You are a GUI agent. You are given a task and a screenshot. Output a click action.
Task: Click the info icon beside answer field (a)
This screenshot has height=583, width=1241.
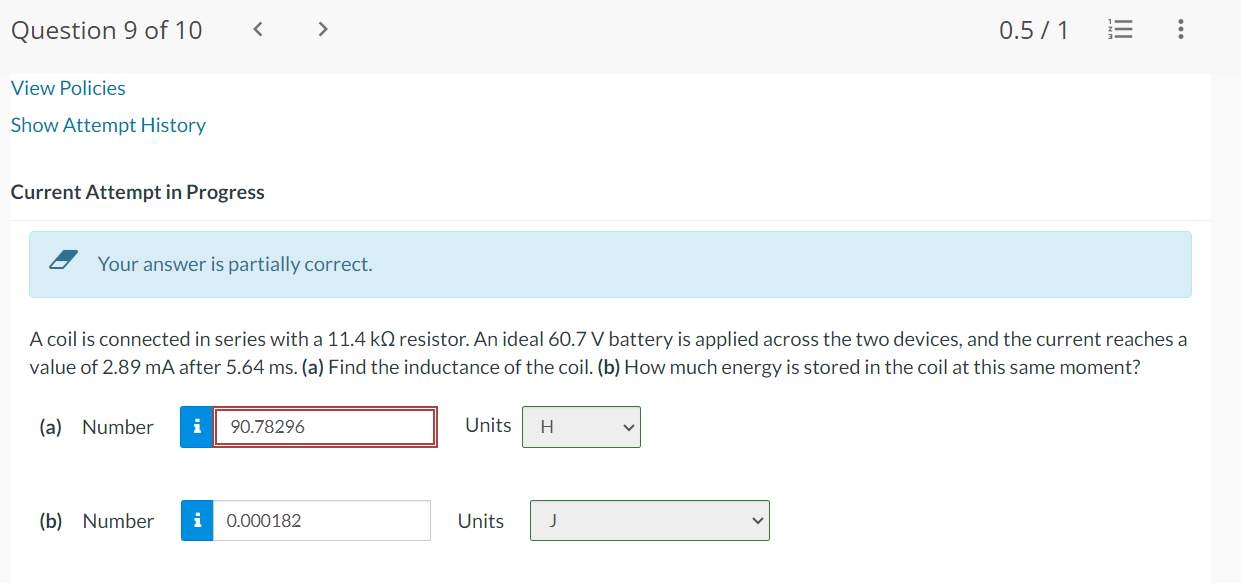coord(197,427)
